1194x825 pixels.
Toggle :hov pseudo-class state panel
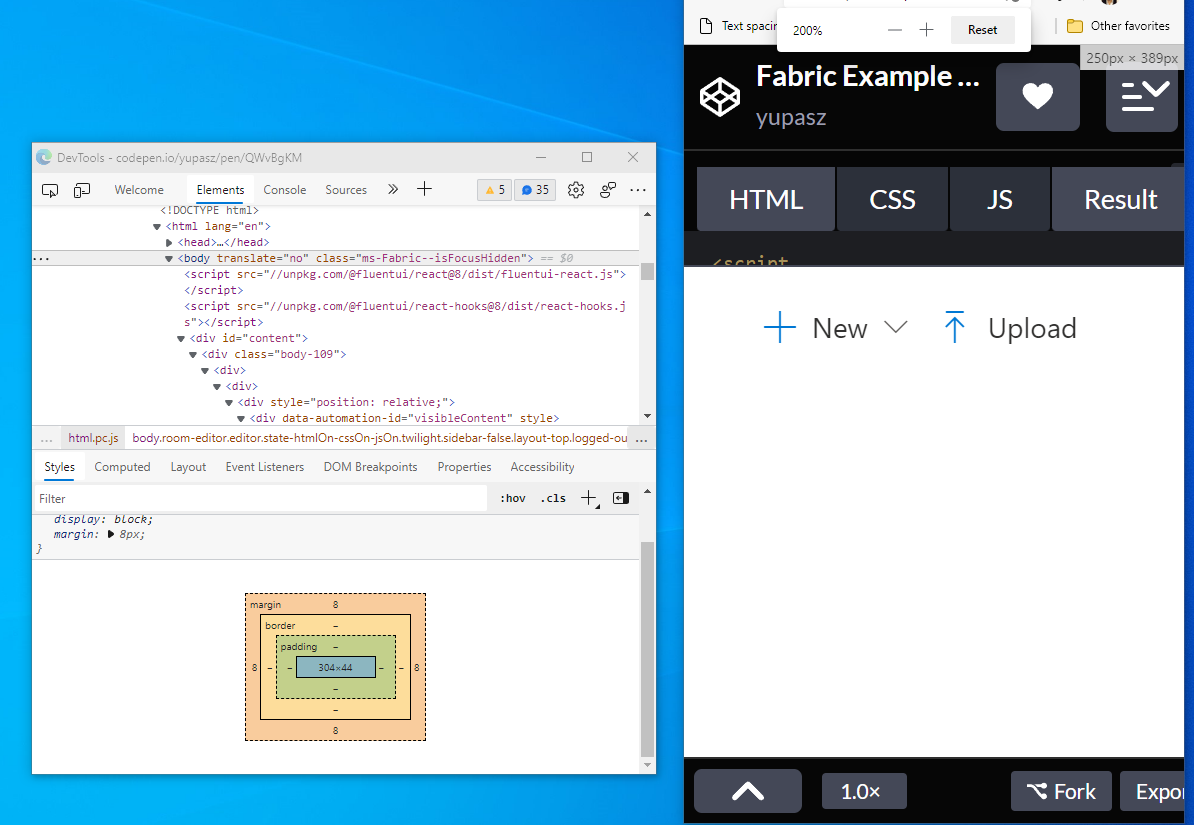click(x=512, y=497)
